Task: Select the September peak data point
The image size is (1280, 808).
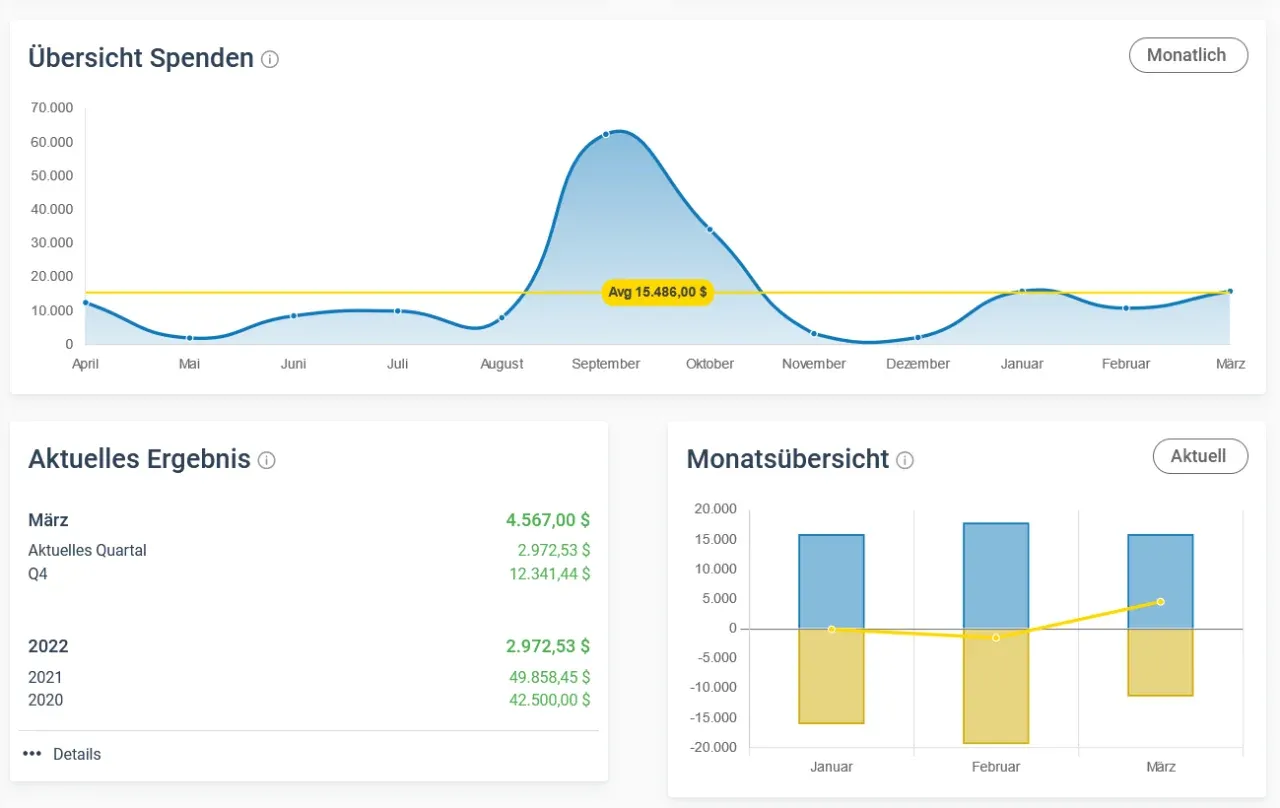Action: 606,134
